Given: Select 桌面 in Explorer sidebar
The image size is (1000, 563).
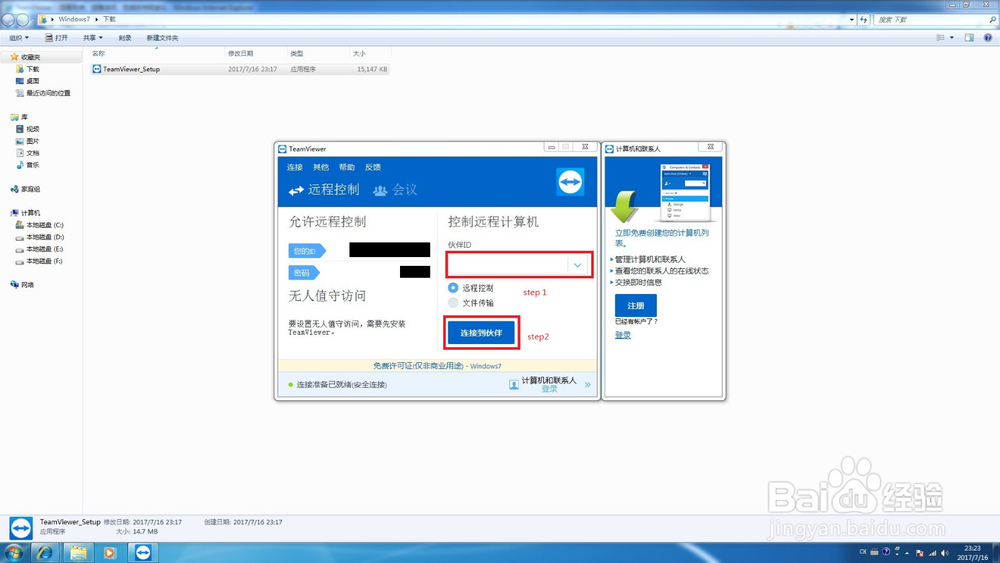Looking at the screenshot, I should (x=27, y=81).
